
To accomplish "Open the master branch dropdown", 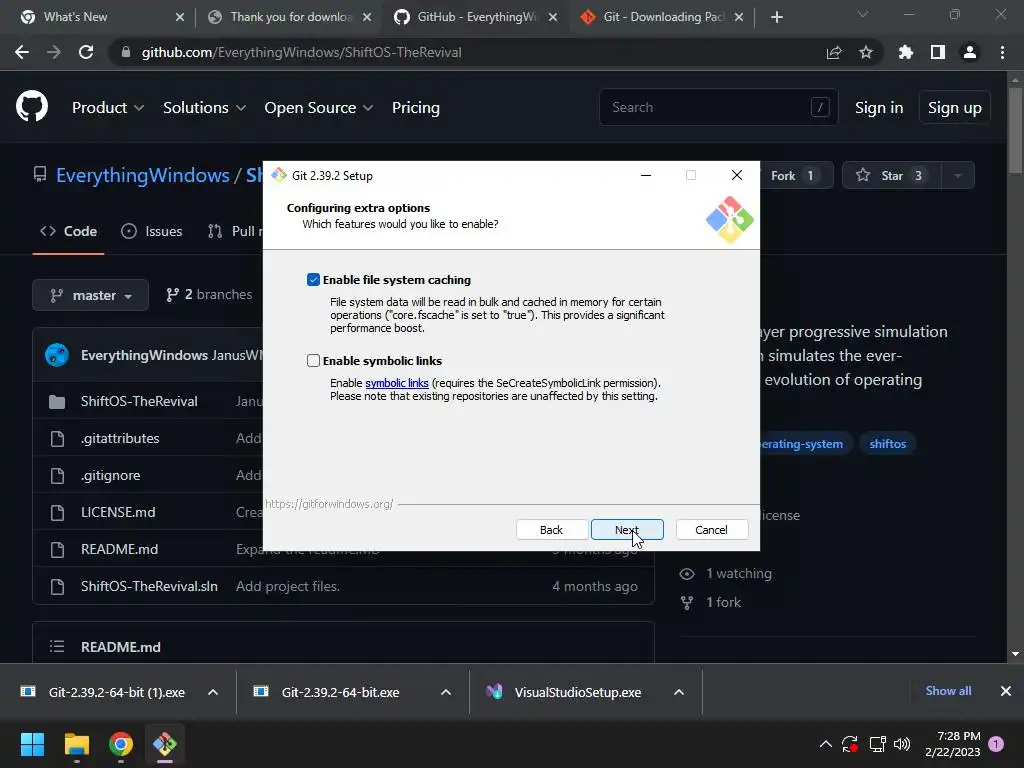I will coord(91,295).
